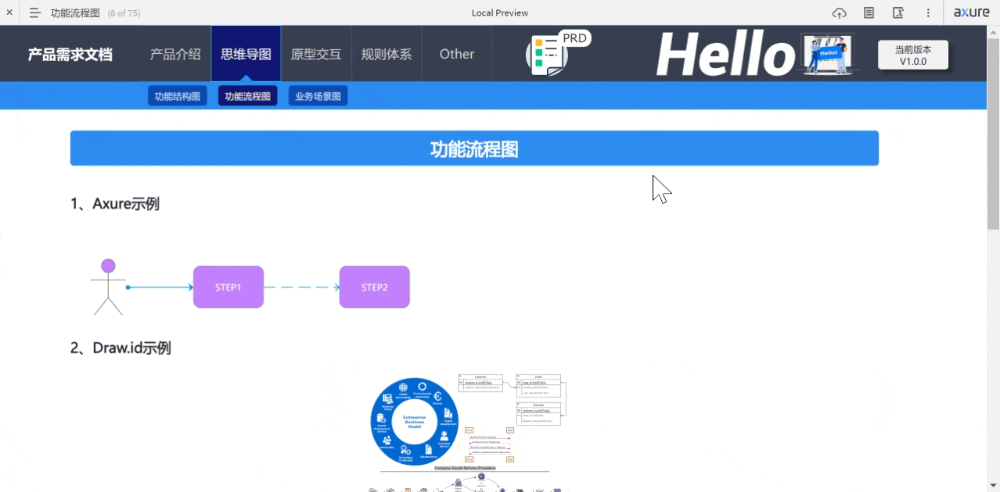
Task: Open the page notes document icon
Action: (869, 13)
